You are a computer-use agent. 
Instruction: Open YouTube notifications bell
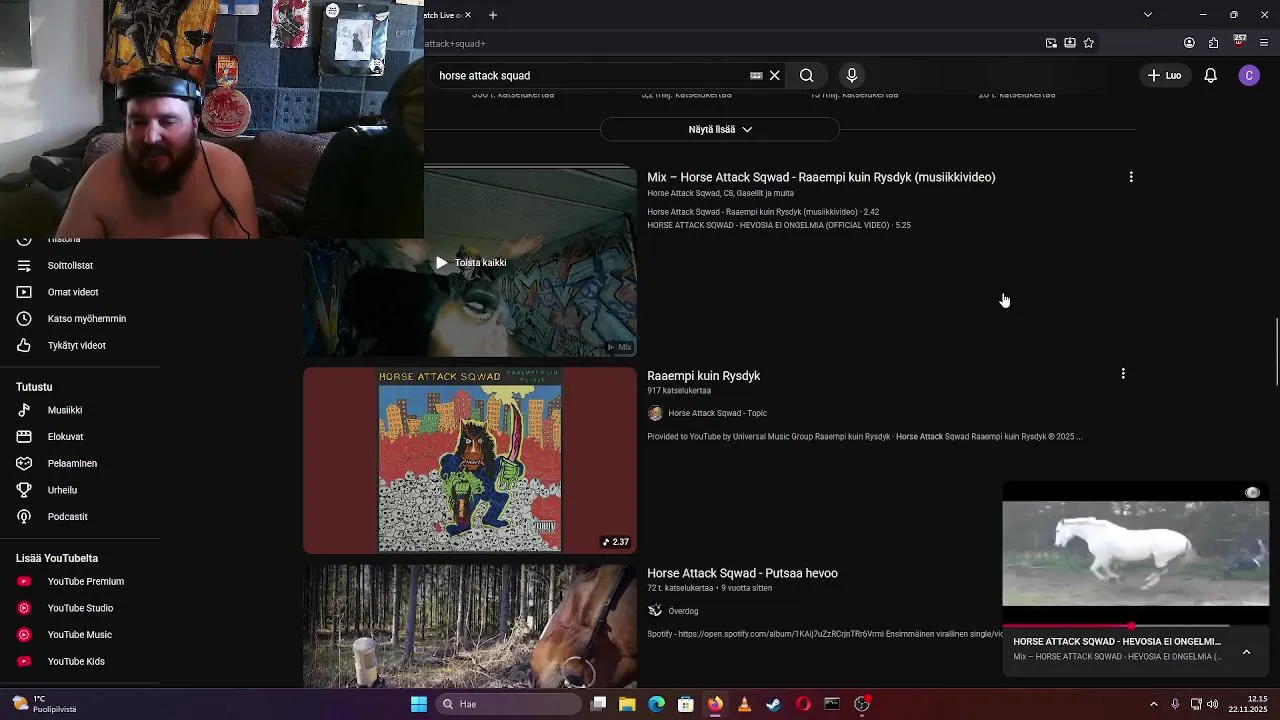tap(1210, 75)
